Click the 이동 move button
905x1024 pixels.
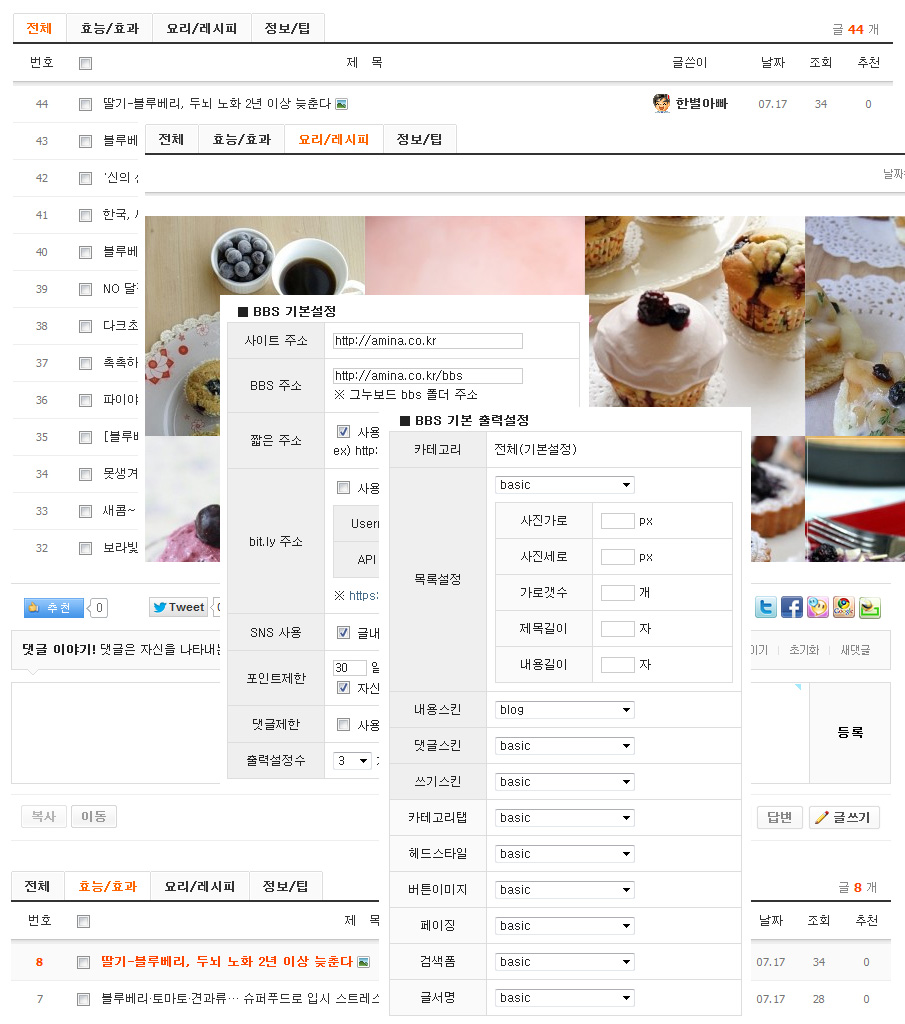(x=94, y=816)
